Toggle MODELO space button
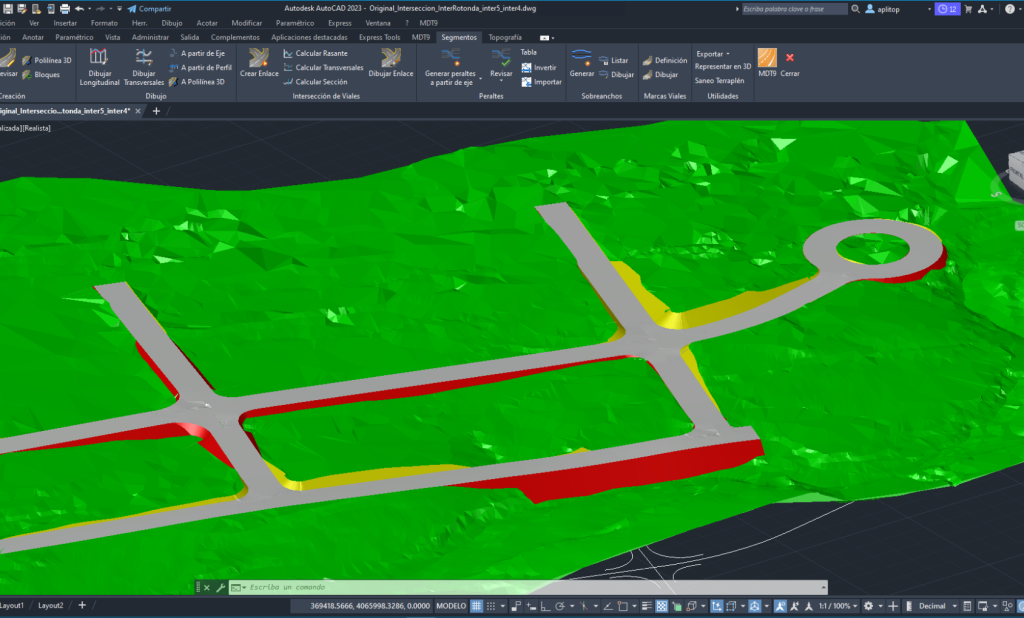 pyautogui.click(x=451, y=606)
